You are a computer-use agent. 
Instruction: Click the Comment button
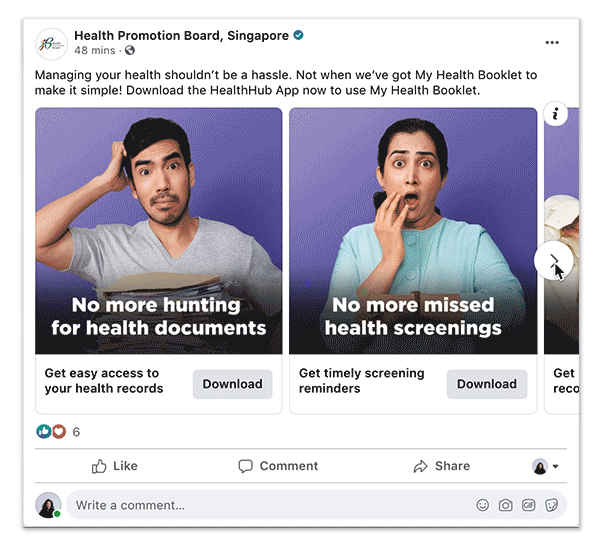278,466
